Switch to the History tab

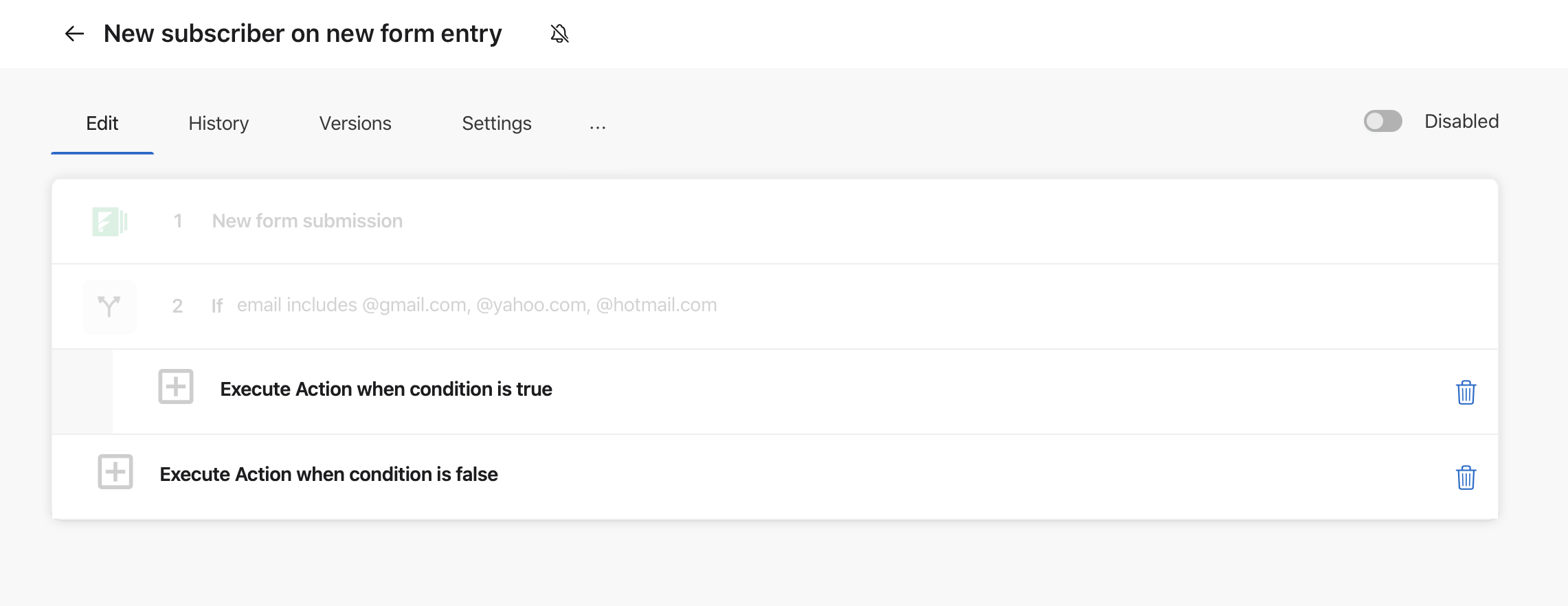(x=218, y=124)
